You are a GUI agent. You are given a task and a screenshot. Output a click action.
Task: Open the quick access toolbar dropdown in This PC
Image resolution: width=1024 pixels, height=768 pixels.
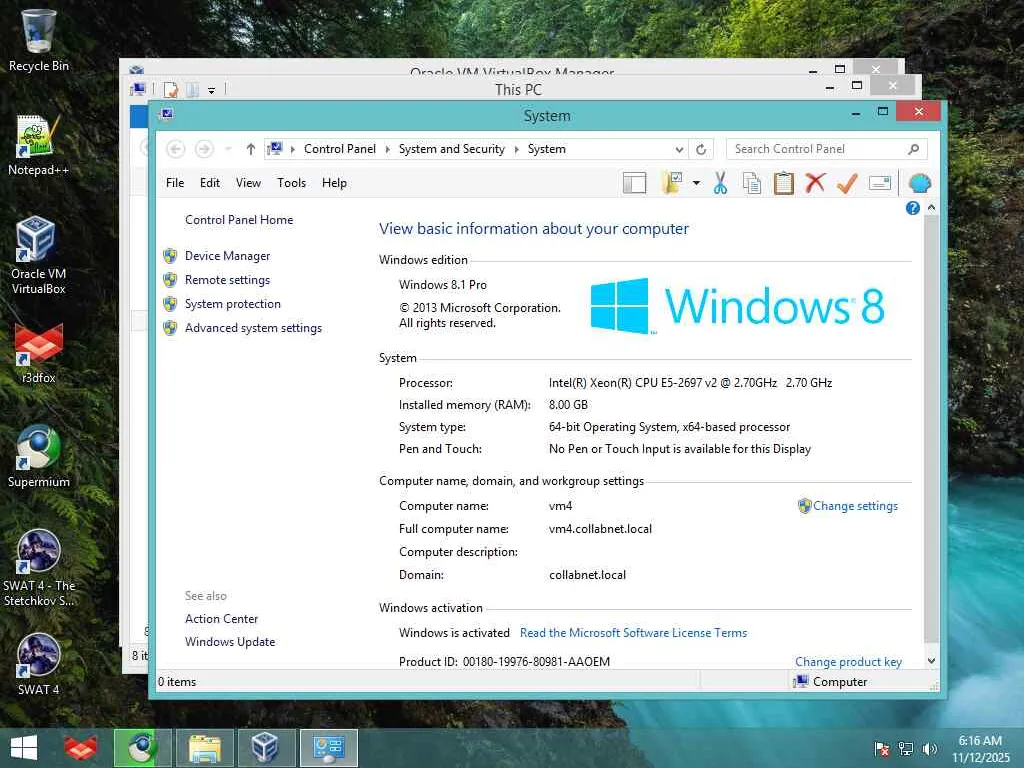(211, 91)
